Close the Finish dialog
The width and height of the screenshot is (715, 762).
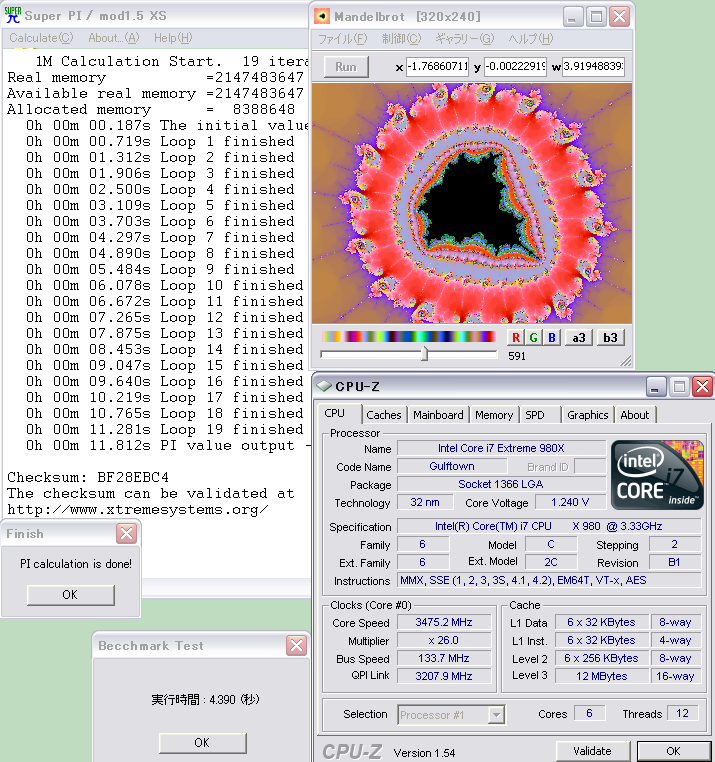pyautogui.click(x=126, y=534)
